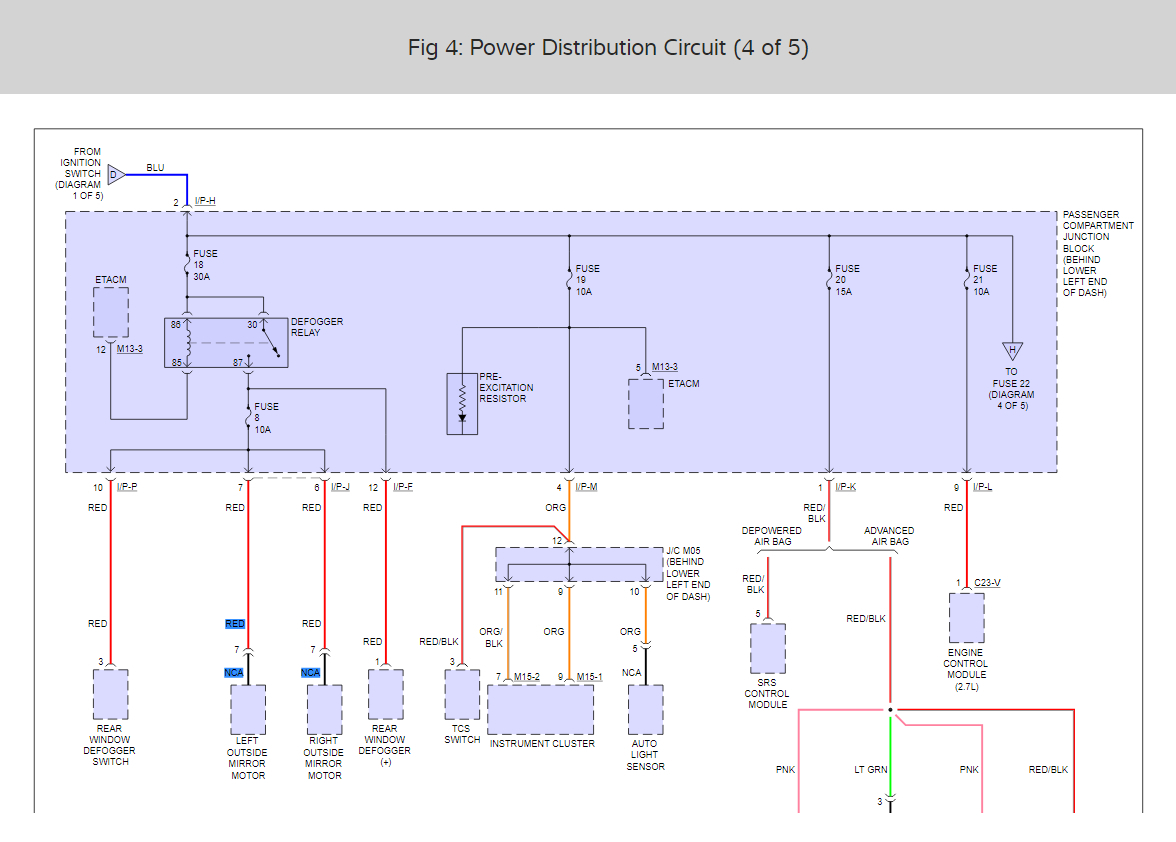
Task: Click the Defogger Relay symbol
Action: [x=226, y=343]
